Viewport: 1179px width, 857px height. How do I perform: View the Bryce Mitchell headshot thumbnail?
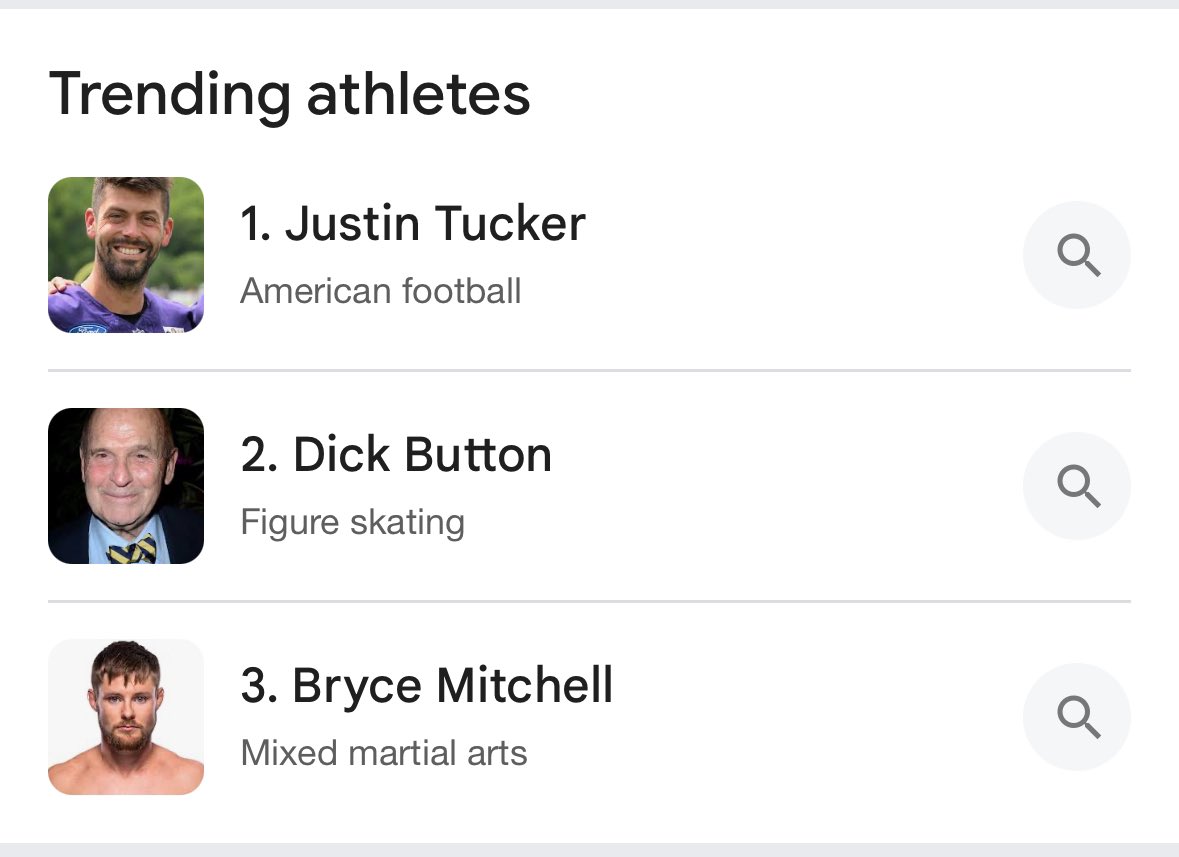click(126, 716)
